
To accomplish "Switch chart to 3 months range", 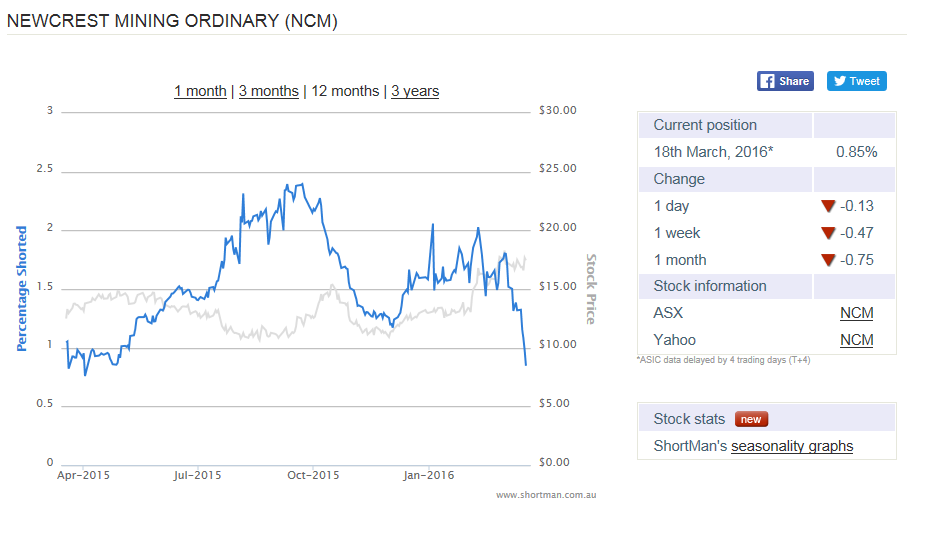I will 268,91.
